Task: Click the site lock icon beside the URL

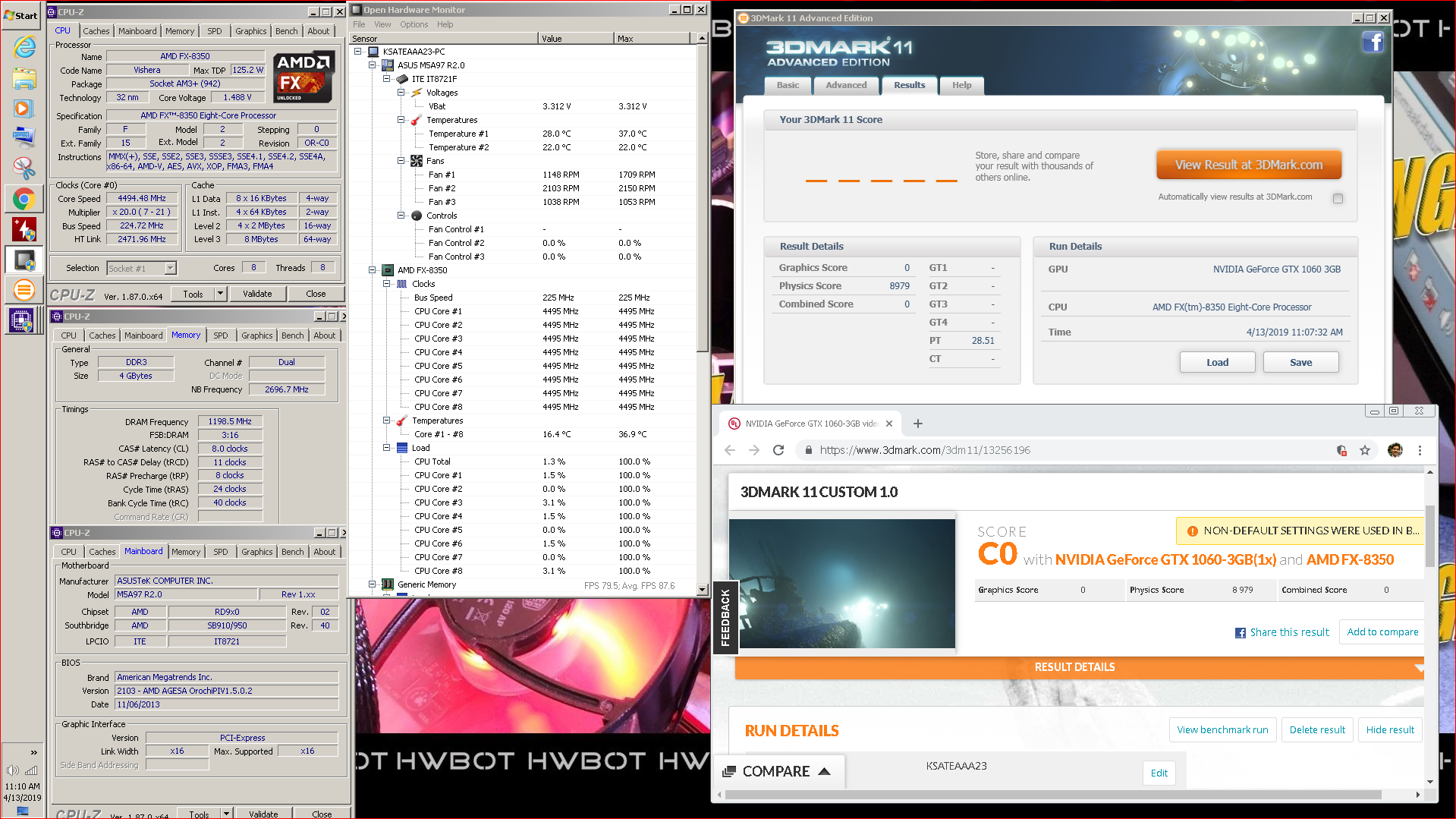Action: pyautogui.click(x=808, y=450)
